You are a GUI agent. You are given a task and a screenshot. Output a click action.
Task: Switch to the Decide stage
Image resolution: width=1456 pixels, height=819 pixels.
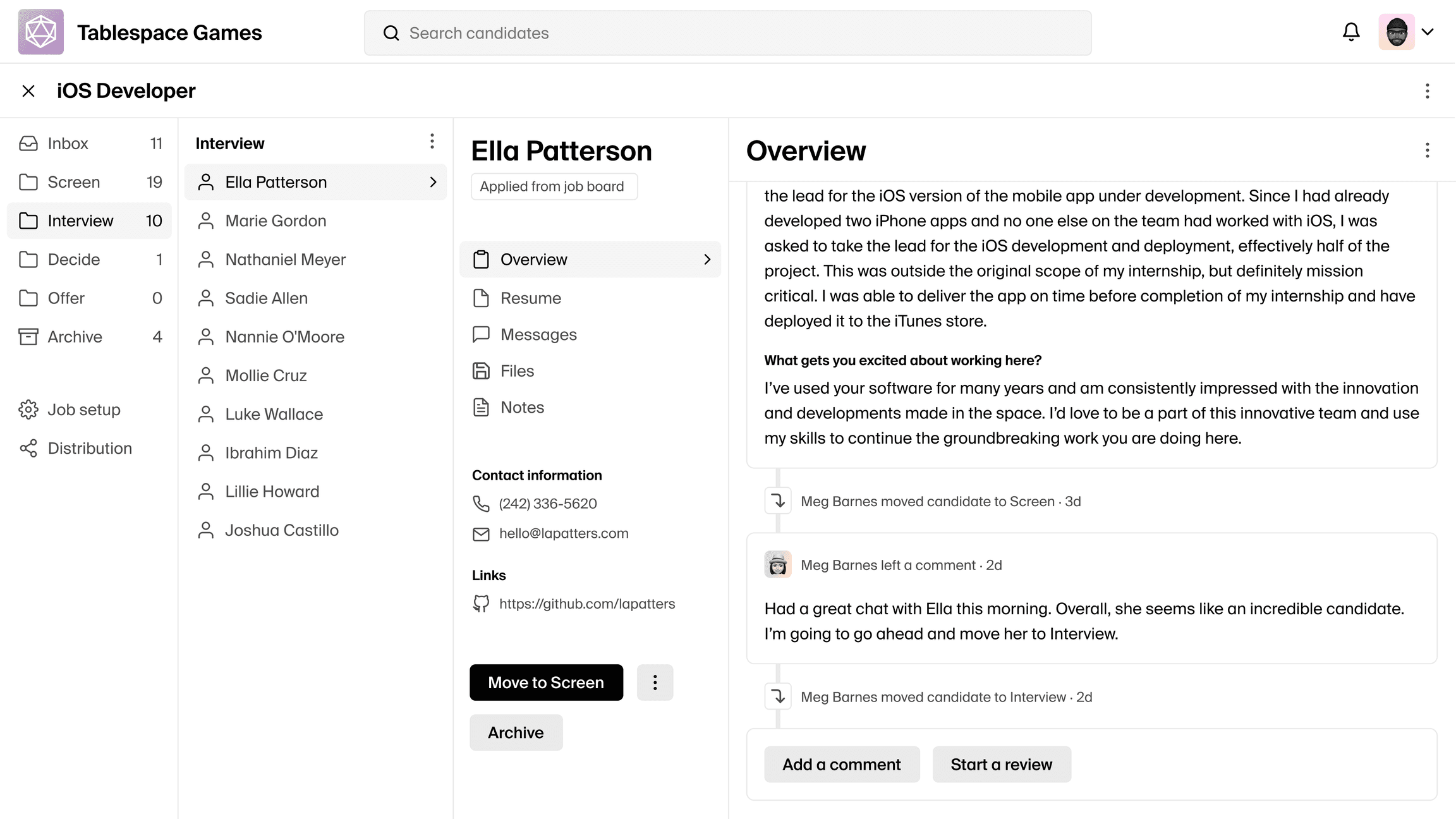coord(73,259)
